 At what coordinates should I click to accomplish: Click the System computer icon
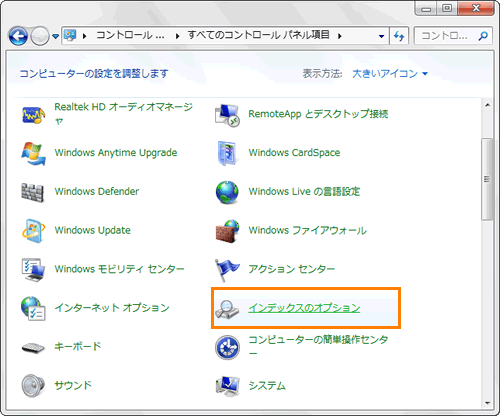click(227, 386)
